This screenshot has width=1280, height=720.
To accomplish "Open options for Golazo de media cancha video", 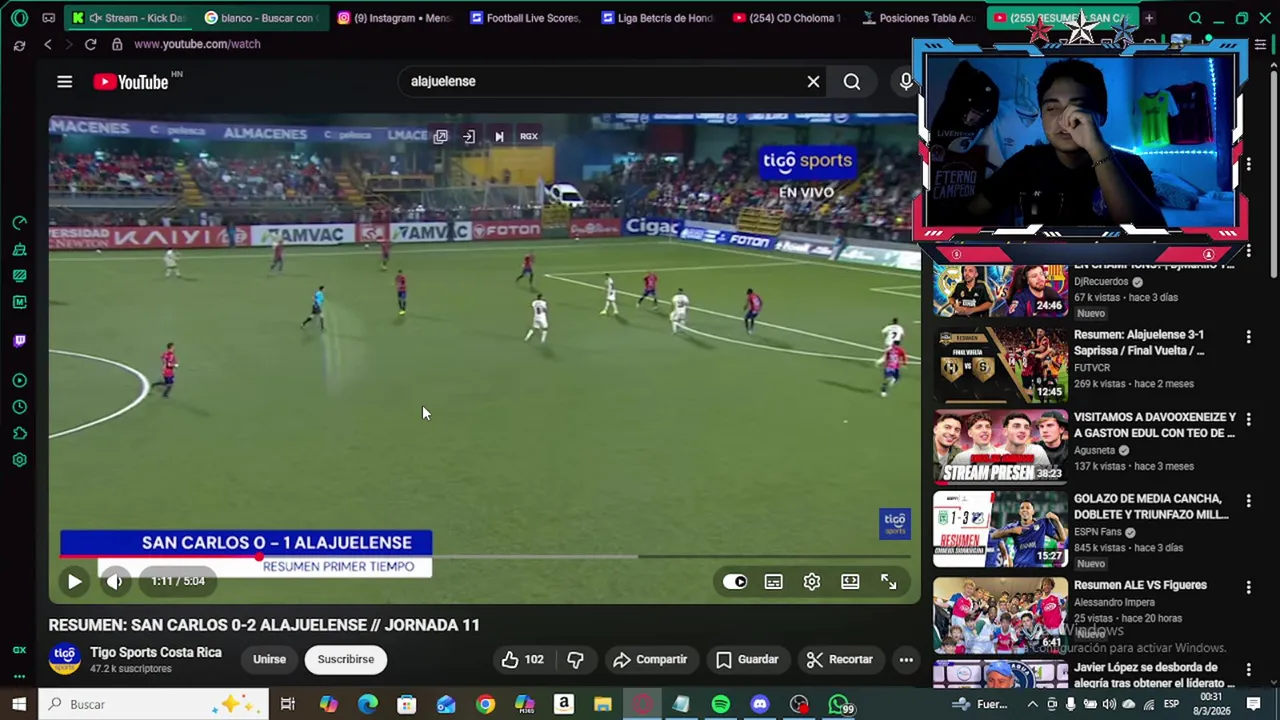I will click(1248, 501).
